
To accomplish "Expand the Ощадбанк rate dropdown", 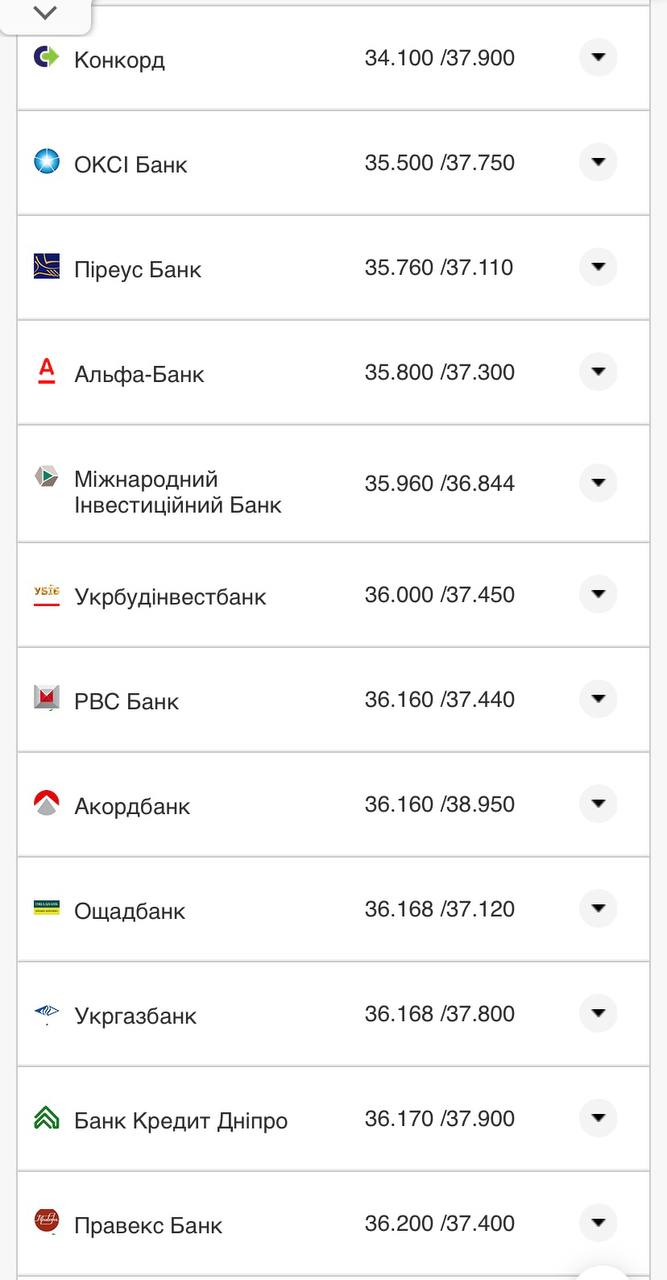I will [x=598, y=909].
